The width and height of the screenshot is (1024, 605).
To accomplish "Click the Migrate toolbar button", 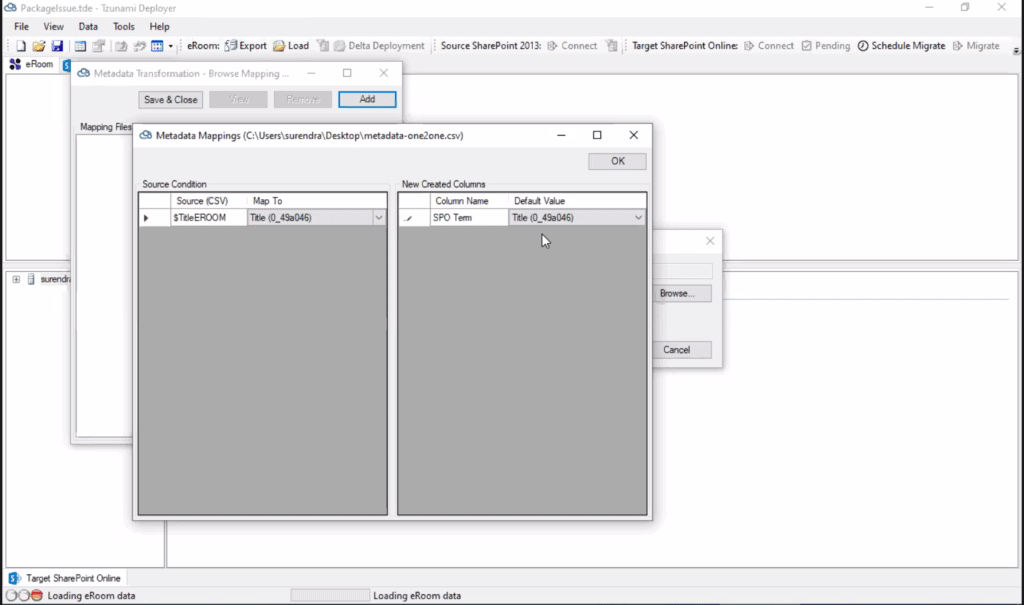I will click(x=976, y=46).
